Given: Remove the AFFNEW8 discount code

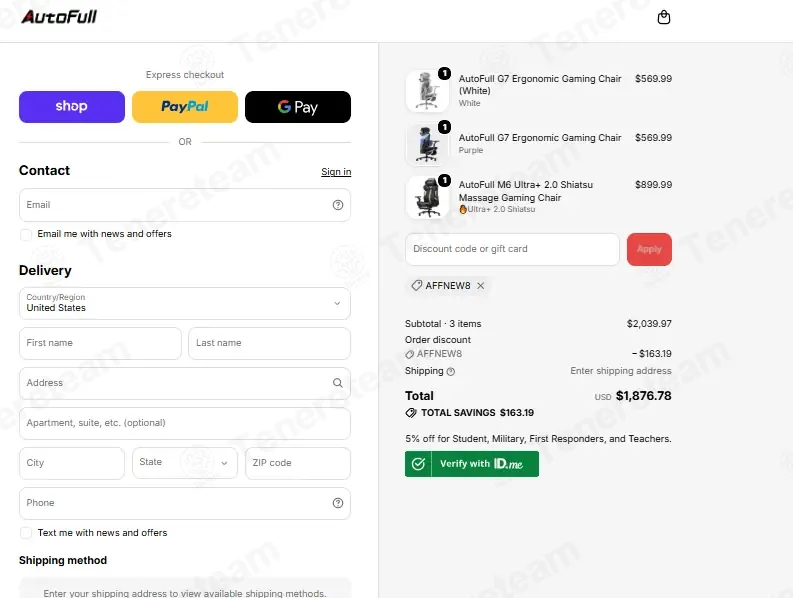Looking at the screenshot, I should (x=480, y=286).
